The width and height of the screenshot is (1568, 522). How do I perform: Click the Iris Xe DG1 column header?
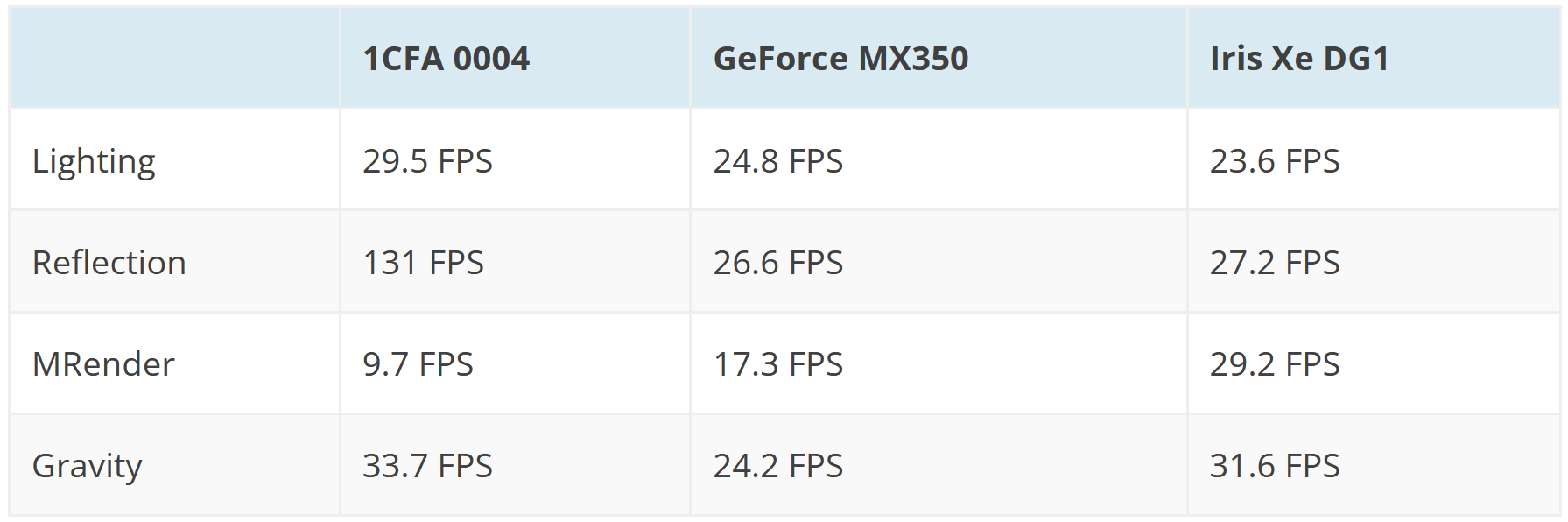1299,59
